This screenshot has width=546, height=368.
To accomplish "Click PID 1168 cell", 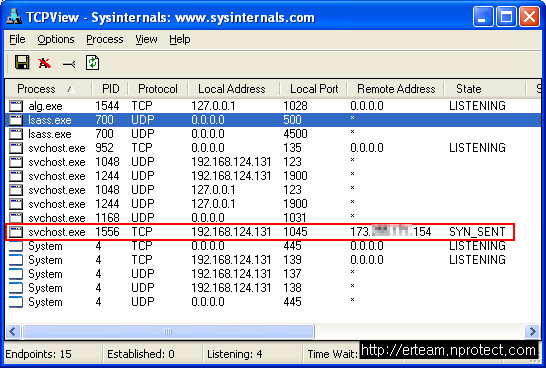I will (x=107, y=218).
